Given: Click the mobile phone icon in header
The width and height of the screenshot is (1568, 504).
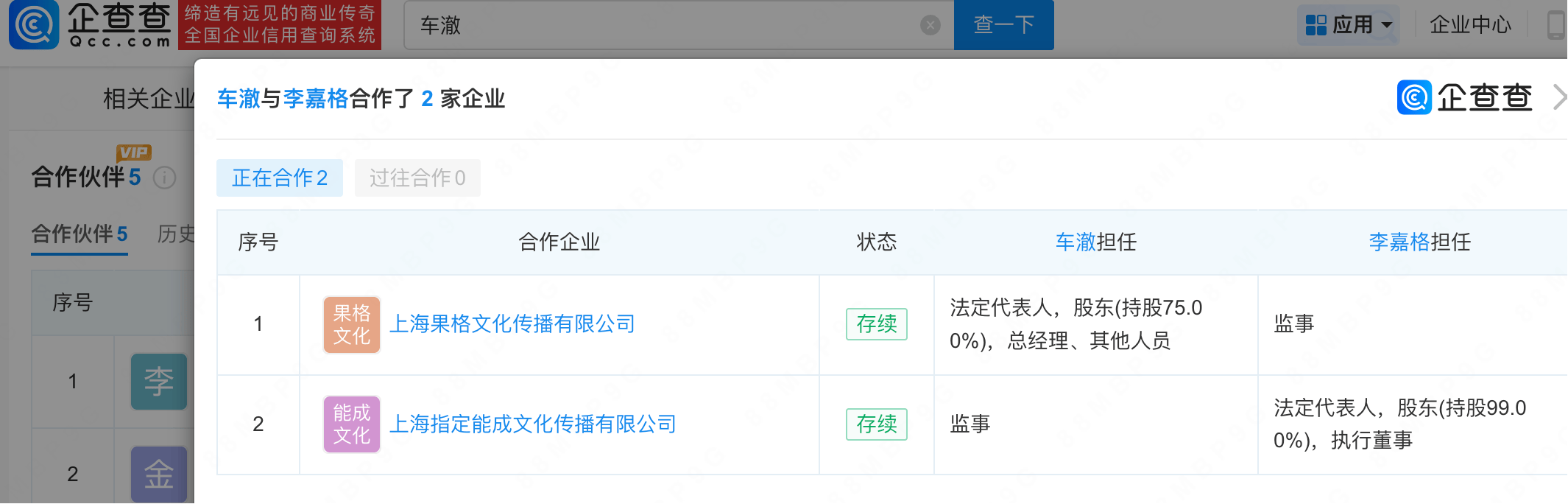Looking at the screenshot, I should pos(1556,25).
